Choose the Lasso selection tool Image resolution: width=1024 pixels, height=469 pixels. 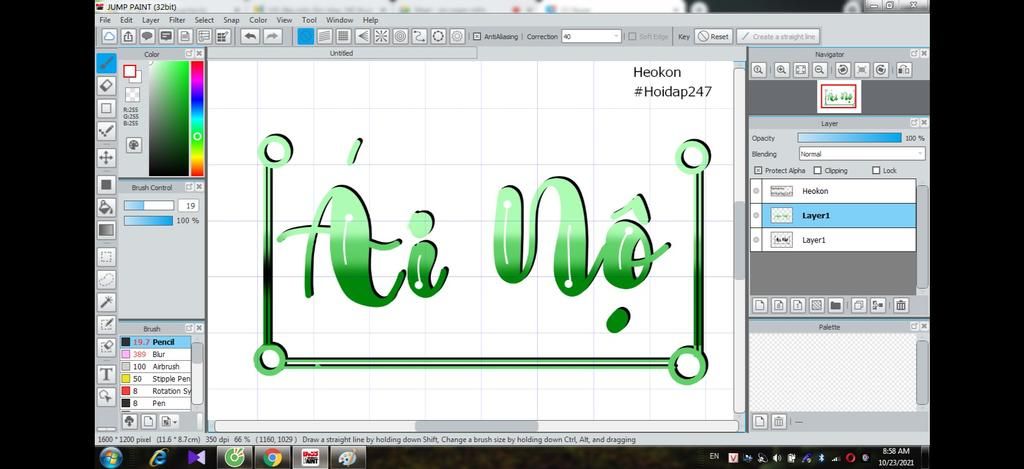pos(106,280)
